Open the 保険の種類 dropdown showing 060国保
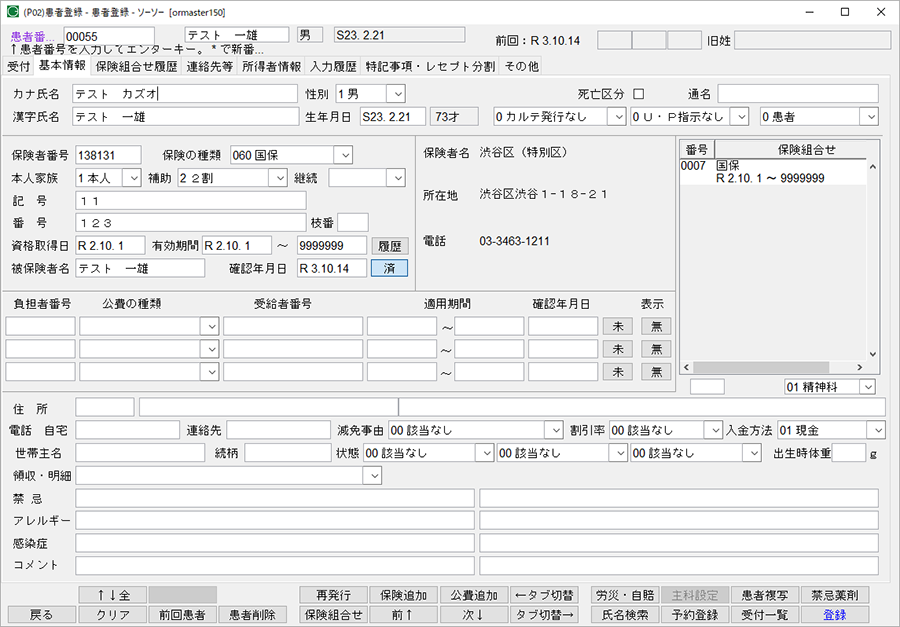The width and height of the screenshot is (900, 627). coord(345,153)
